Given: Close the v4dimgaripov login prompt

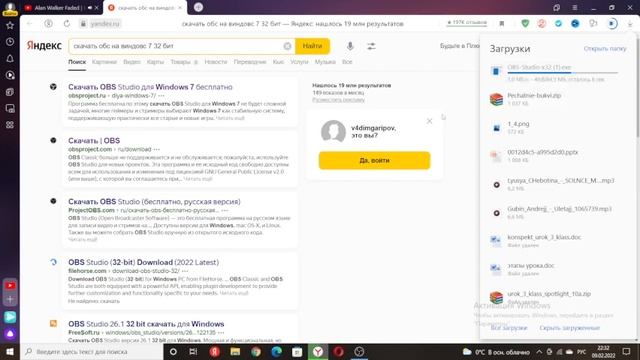Looking at the screenshot, I should 429,121.
